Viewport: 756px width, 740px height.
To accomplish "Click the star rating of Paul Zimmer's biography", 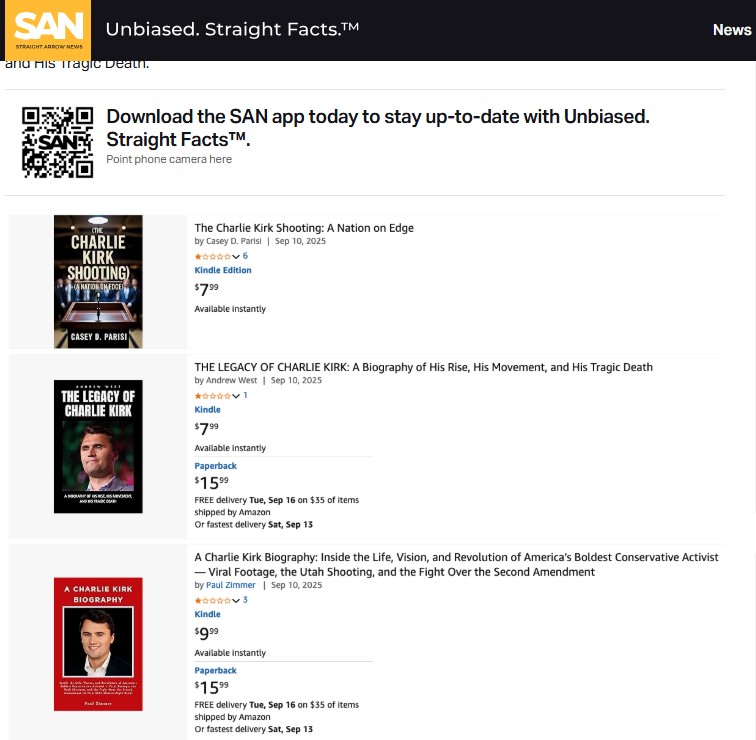I will [212, 600].
